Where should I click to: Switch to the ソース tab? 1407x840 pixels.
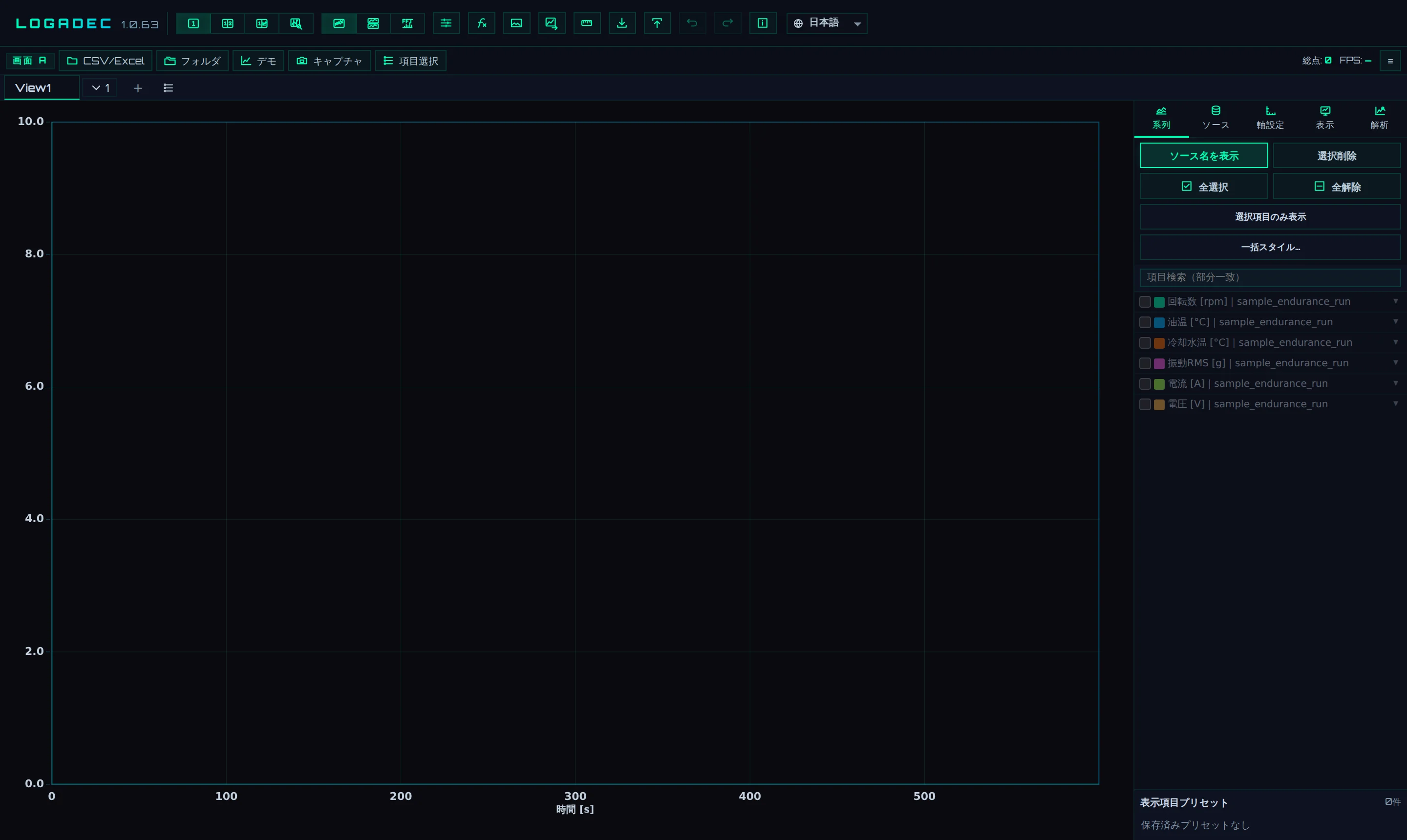click(1215, 118)
